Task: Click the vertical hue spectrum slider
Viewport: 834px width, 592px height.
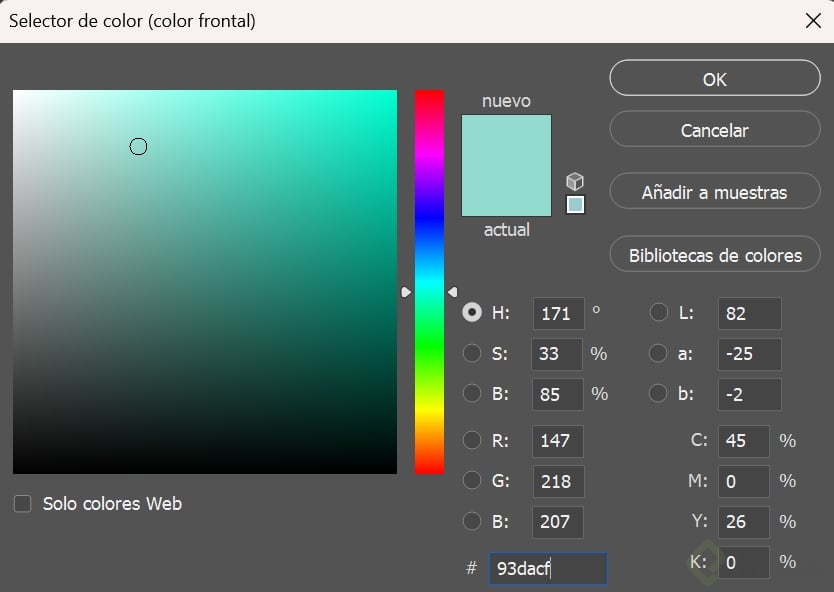Action: [429, 200]
